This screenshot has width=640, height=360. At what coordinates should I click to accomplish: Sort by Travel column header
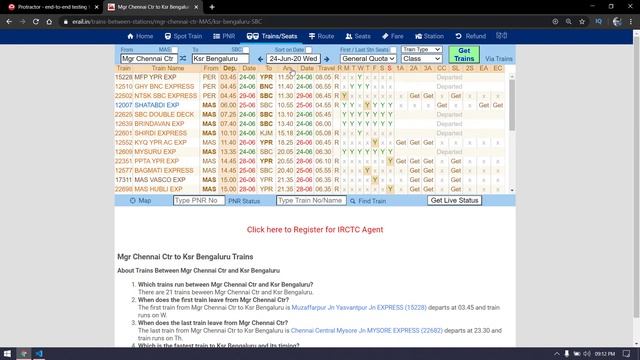(326, 68)
